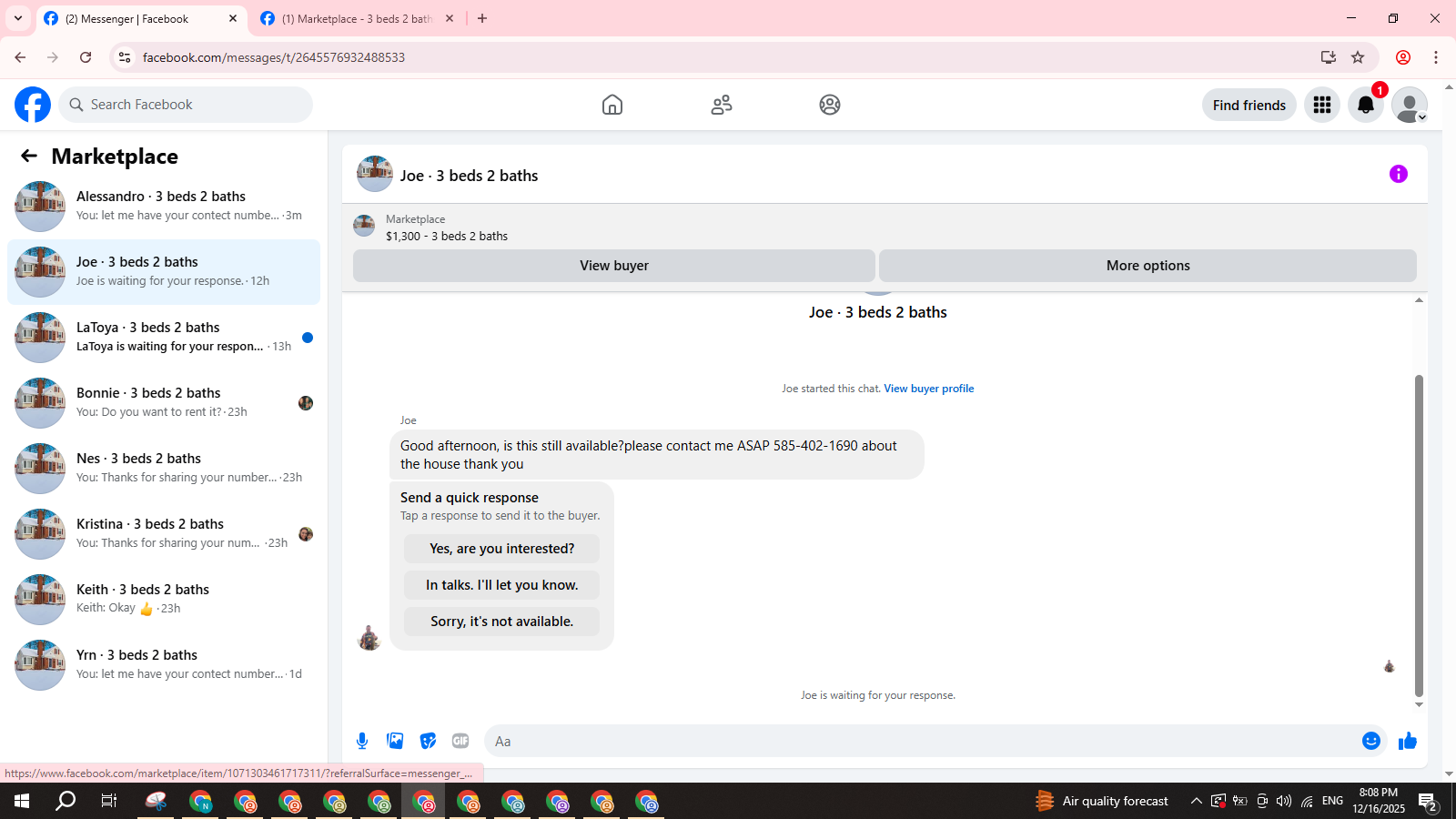1456x819 pixels.
Task: Go back in browser history
Action: point(20,57)
